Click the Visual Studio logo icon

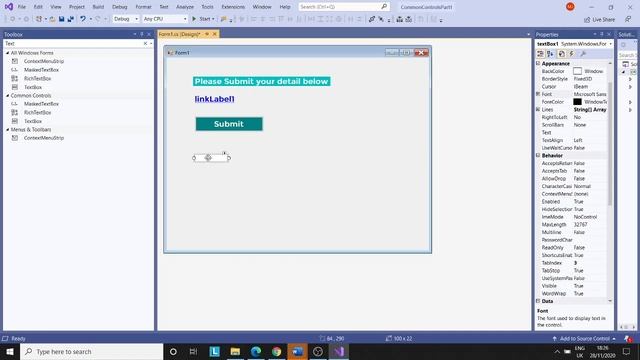point(9,7)
